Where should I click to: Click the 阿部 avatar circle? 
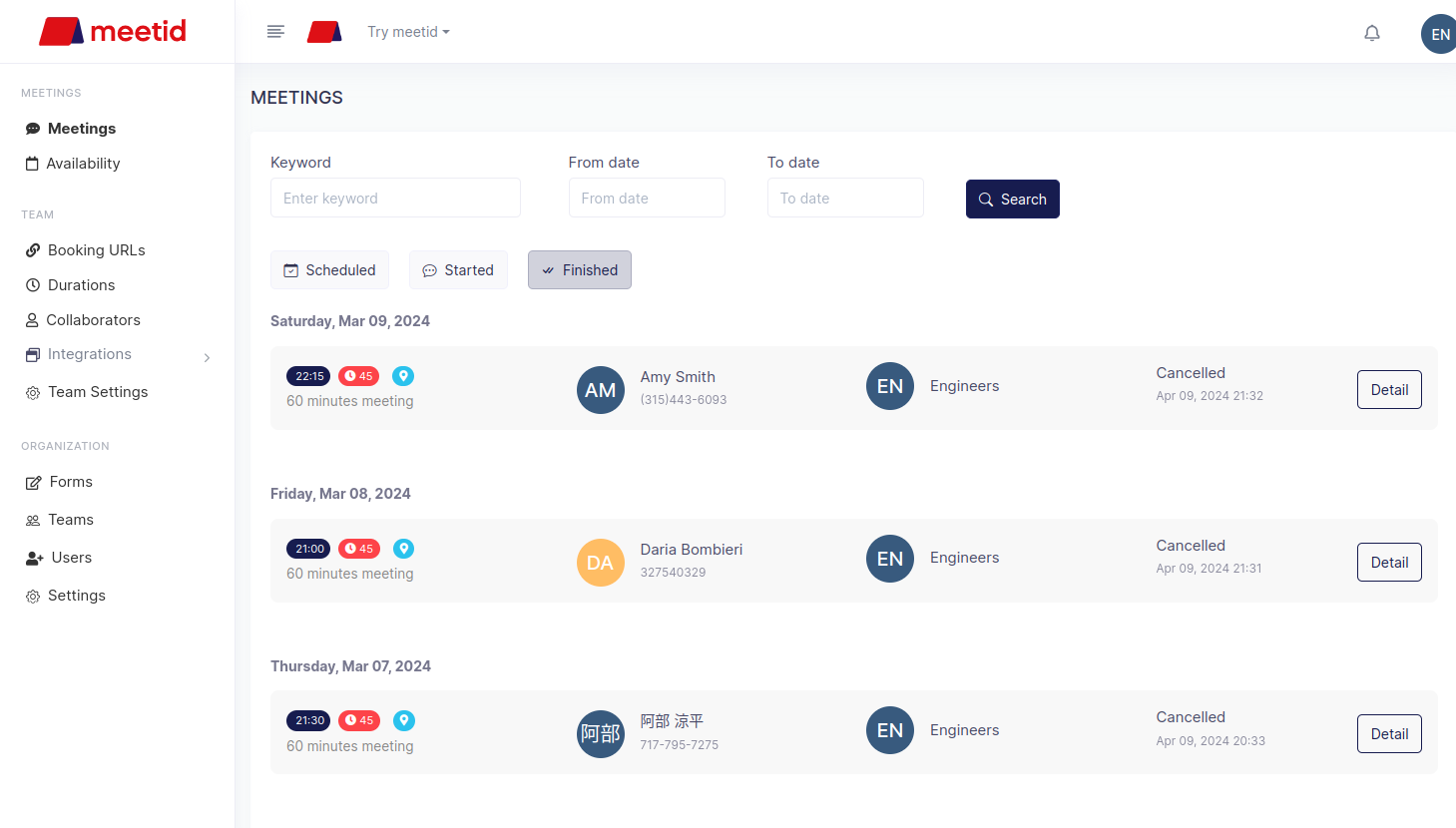pos(601,734)
